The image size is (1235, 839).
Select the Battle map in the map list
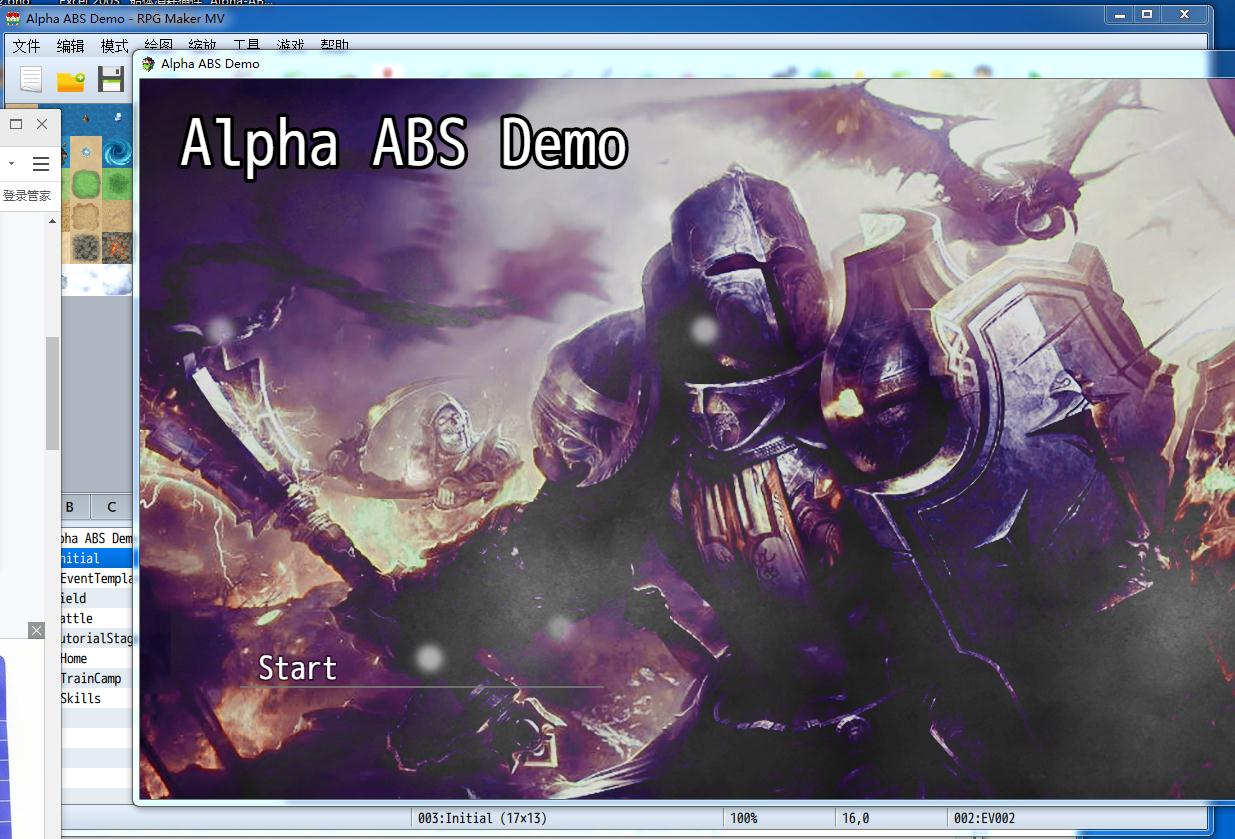point(96,618)
